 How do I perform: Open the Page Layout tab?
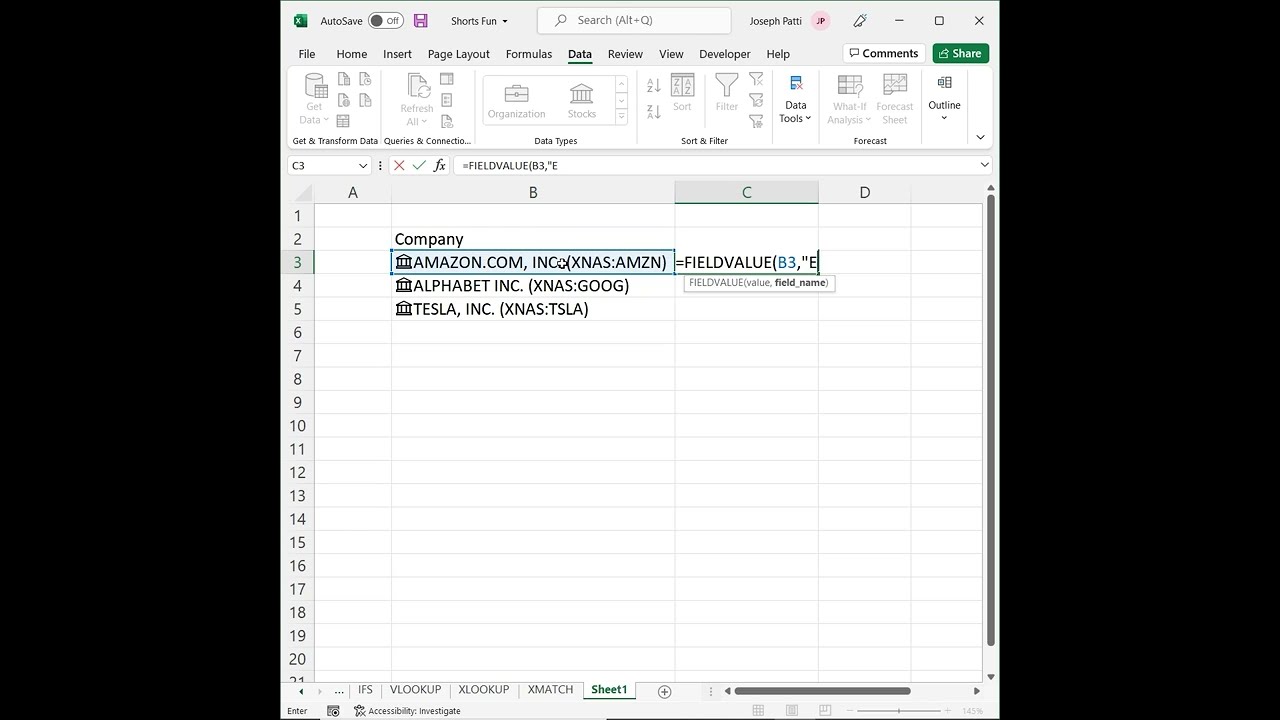(x=459, y=54)
